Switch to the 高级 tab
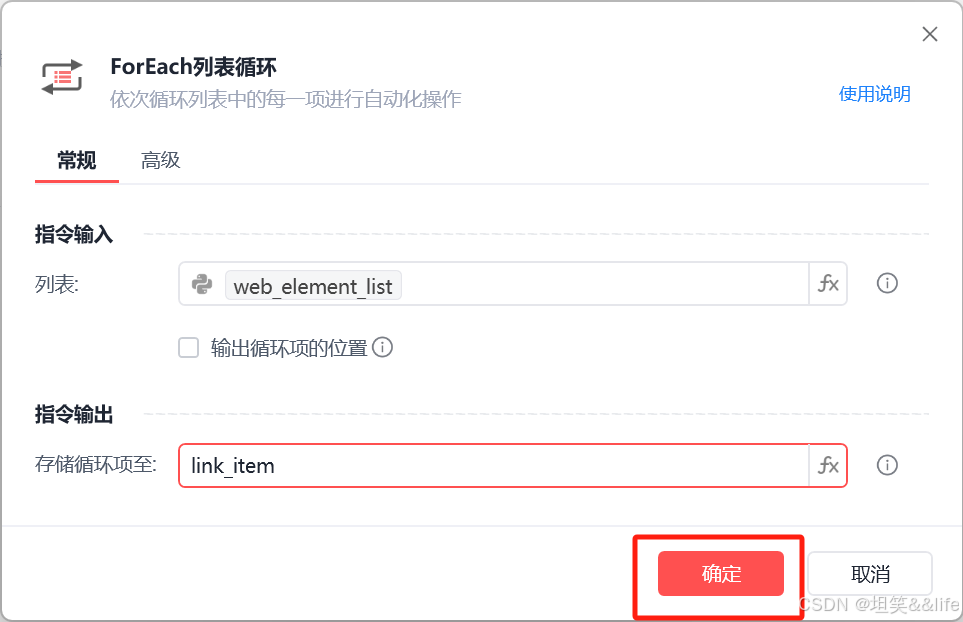The height and width of the screenshot is (622, 963). tap(160, 161)
